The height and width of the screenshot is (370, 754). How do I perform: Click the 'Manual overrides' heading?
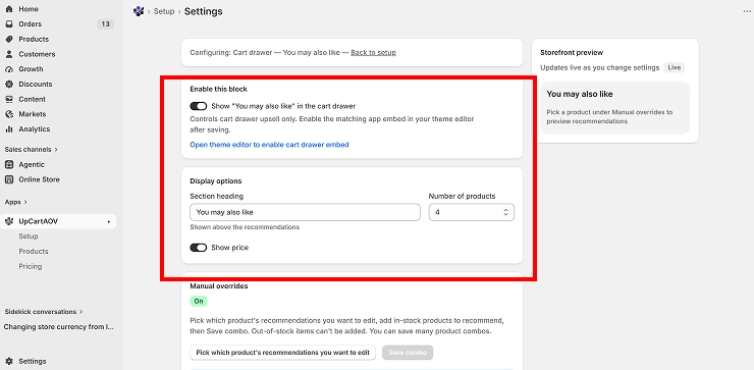coord(219,286)
